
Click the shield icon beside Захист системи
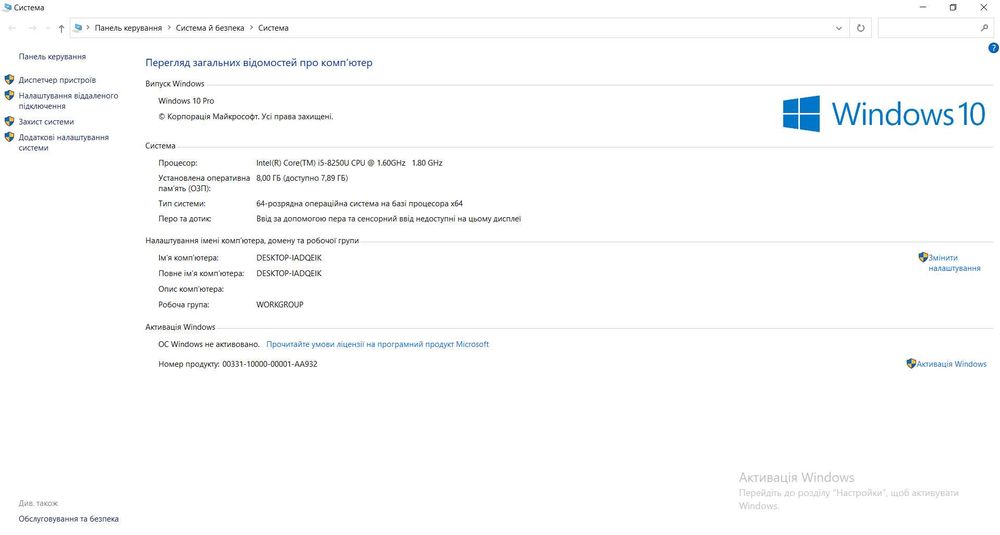(x=9, y=121)
